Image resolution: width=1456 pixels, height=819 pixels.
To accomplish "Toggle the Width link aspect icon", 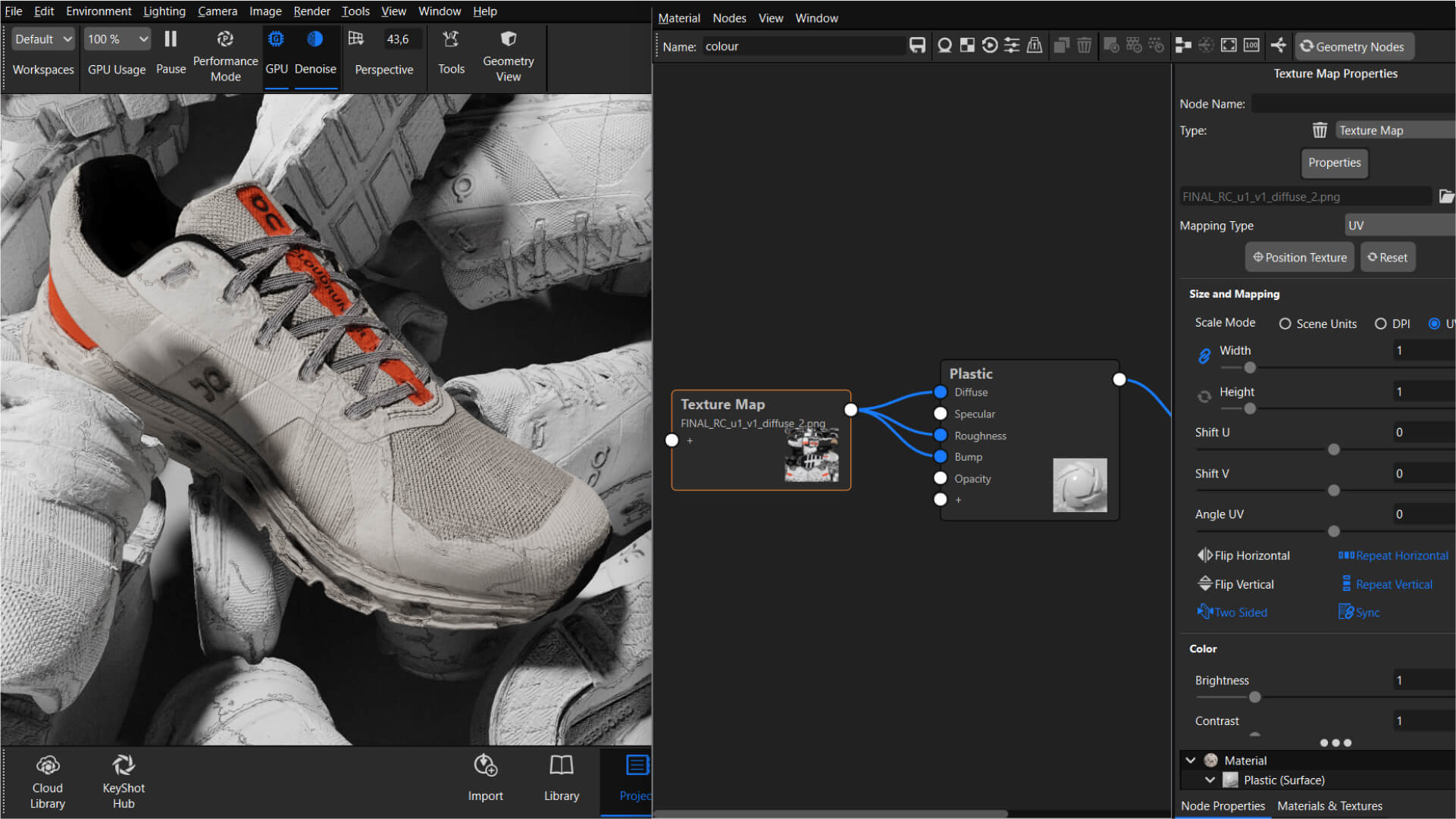I will [1204, 356].
